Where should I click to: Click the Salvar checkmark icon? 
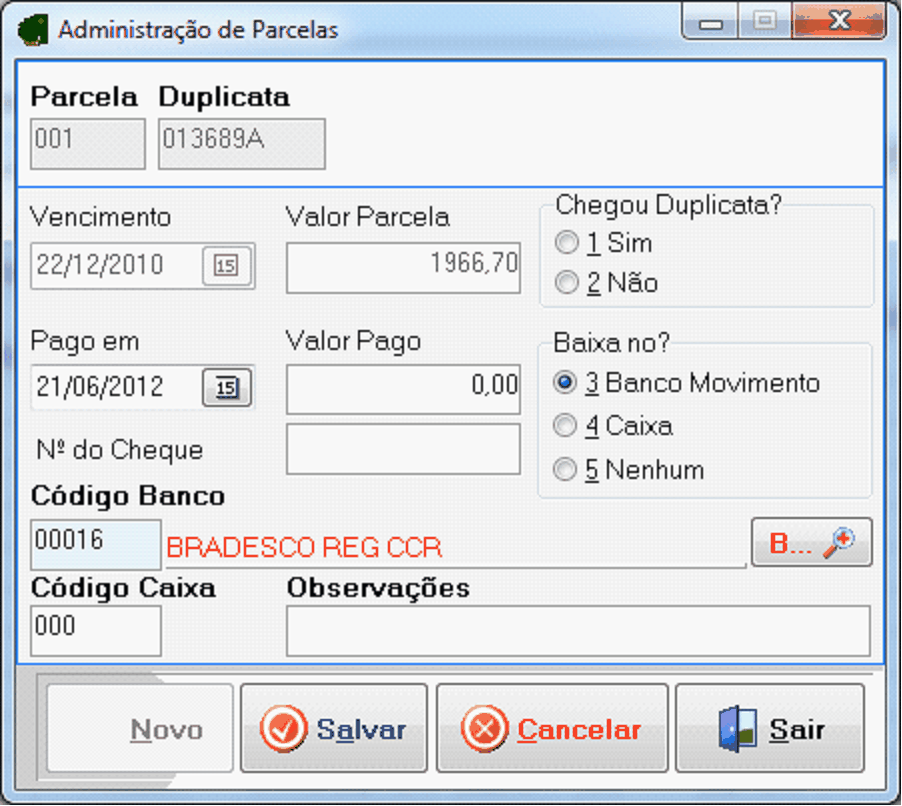(283, 730)
